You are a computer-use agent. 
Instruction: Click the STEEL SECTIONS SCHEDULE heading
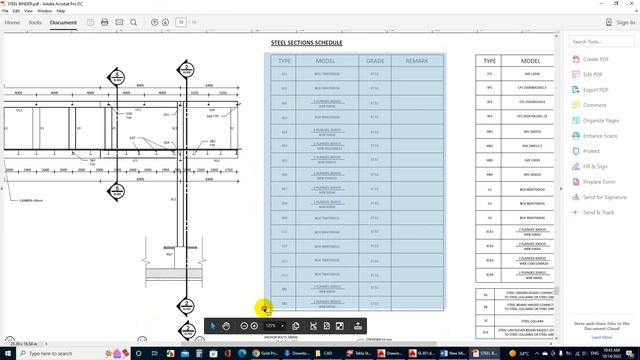[307, 42]
